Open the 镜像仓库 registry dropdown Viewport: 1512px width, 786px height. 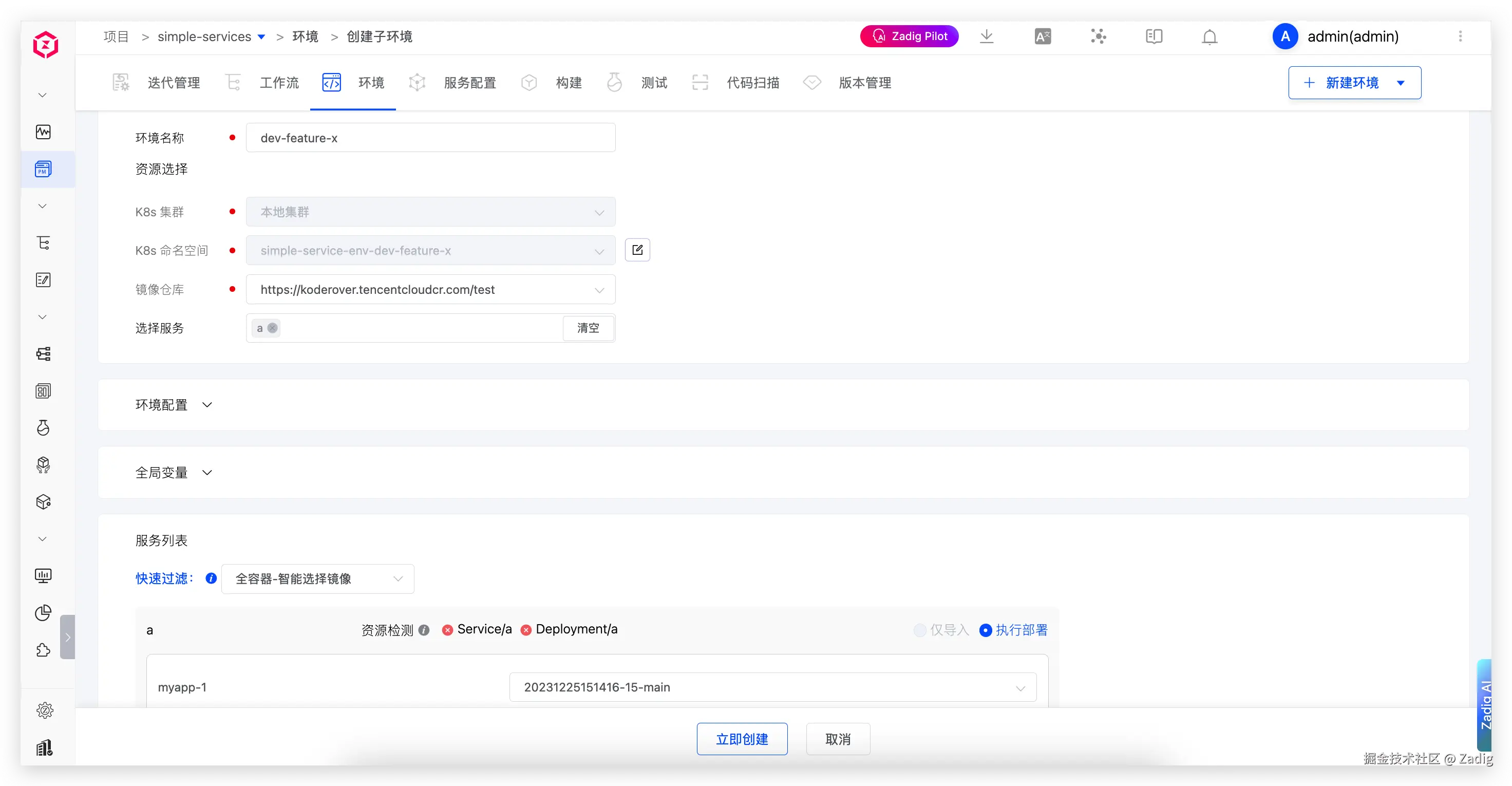[x=430, y=290]
